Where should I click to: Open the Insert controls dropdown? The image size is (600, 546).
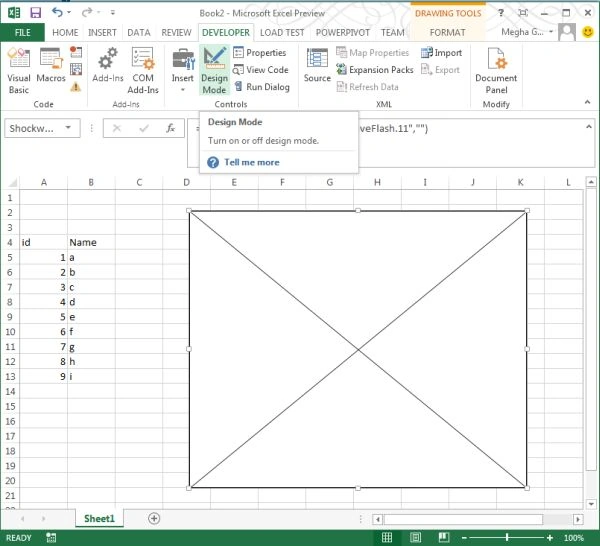183,71
